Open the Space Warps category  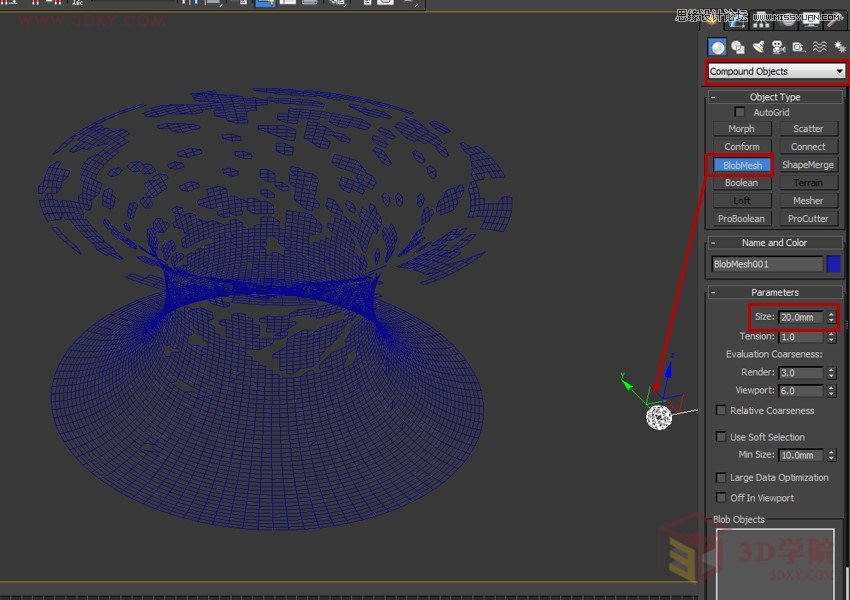pos(818,46)
